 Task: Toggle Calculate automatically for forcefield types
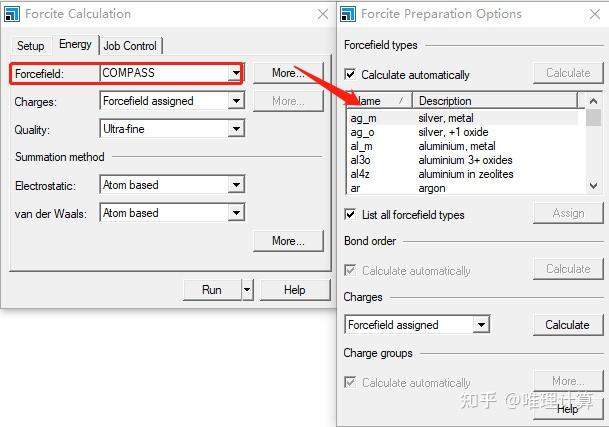(351, 75)
